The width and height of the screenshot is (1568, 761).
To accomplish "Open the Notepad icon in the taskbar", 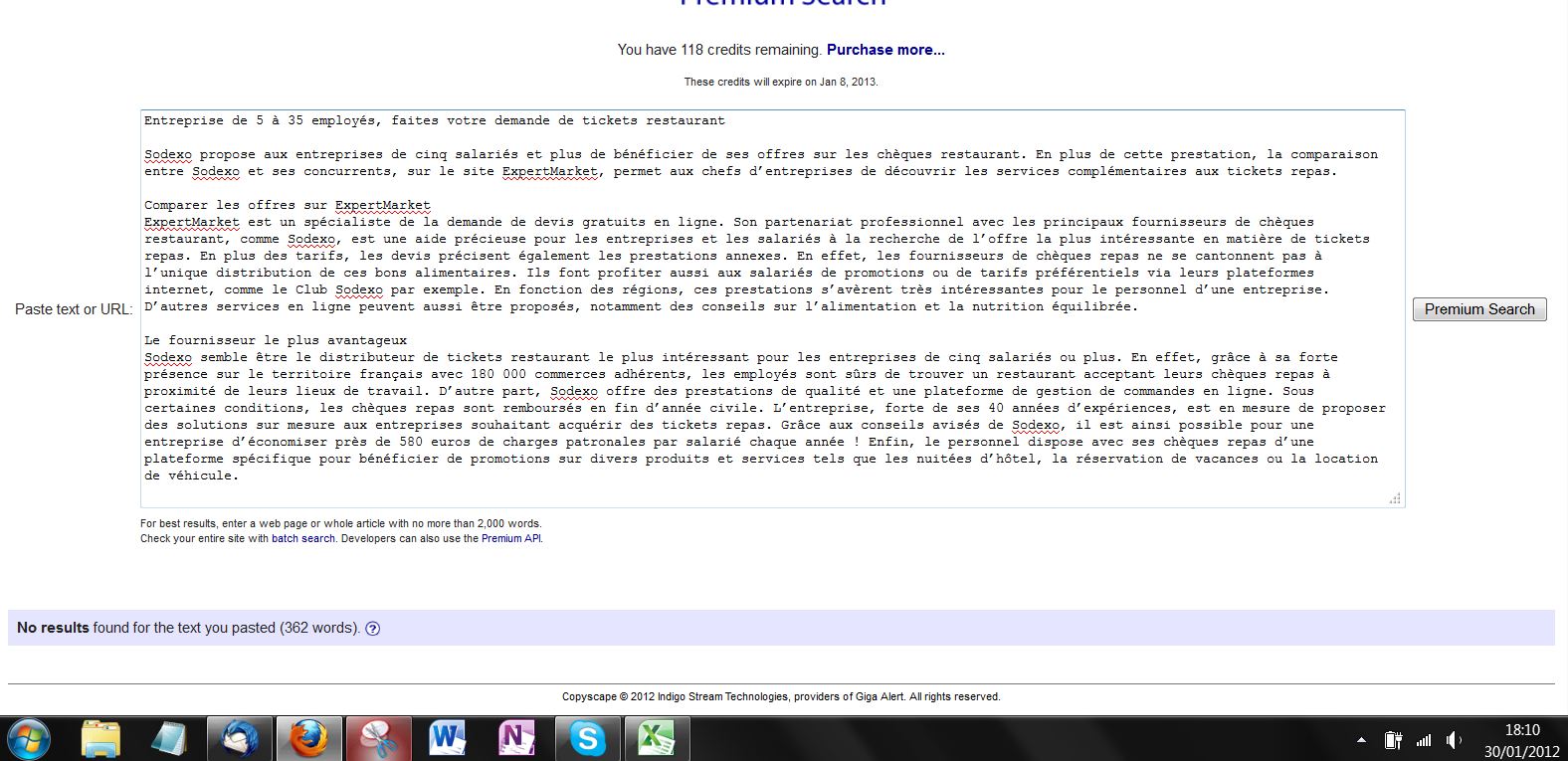I will tap(169, 739).
